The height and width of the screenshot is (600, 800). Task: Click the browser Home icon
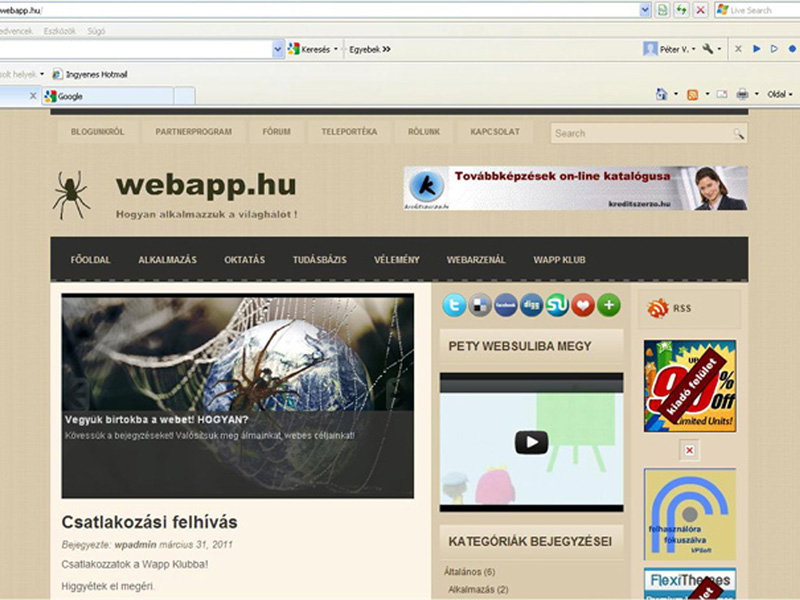click(x=662, y=94)
